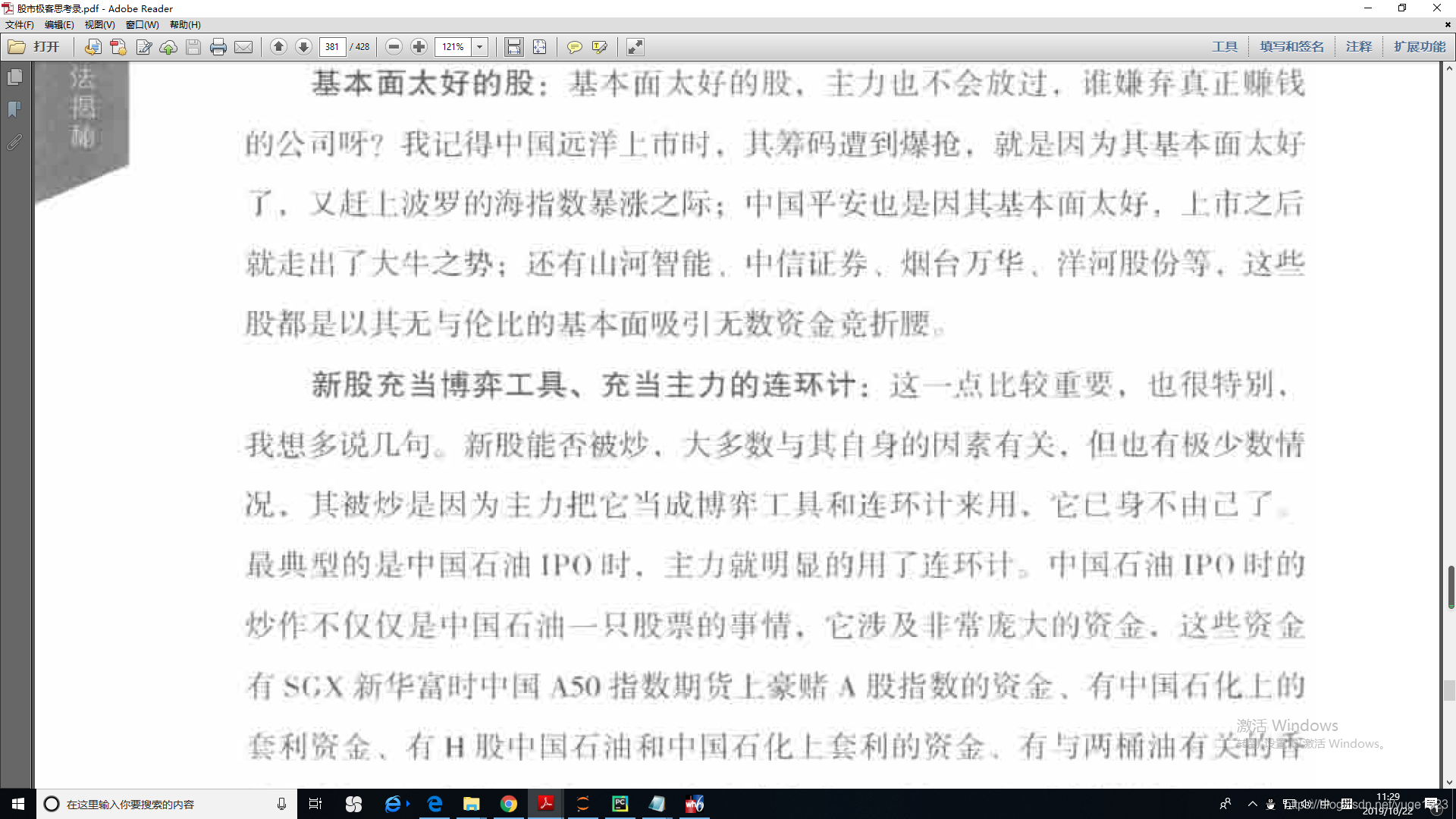Click the Save (floppy disk) icon
Viewport: 1456px width, 819px height.
pos(193,47)
